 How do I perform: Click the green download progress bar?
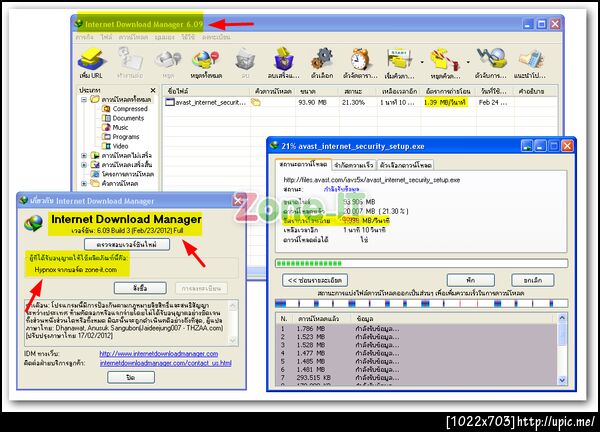tap(421, 263)
